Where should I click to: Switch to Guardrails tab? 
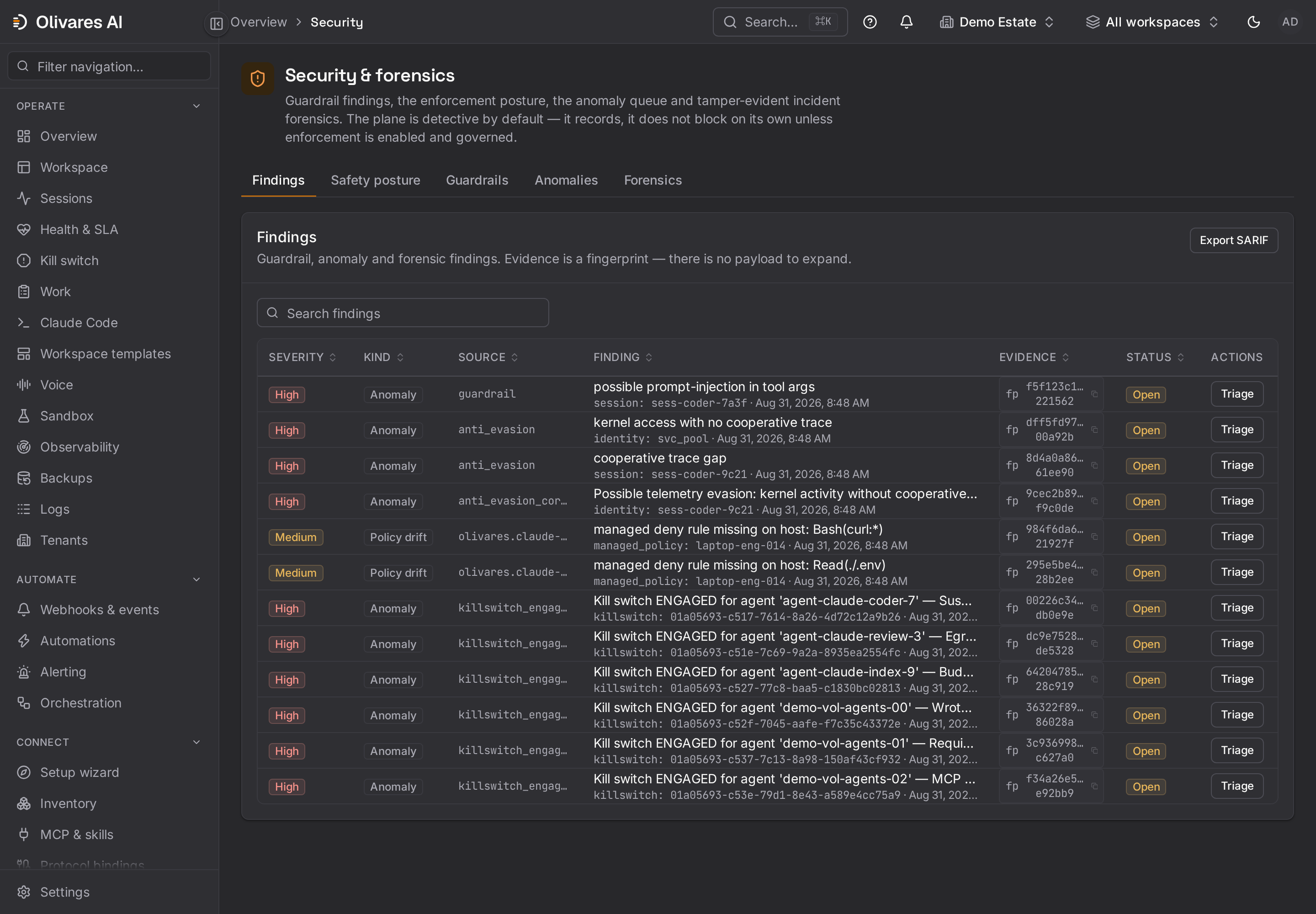pos(477,181)
